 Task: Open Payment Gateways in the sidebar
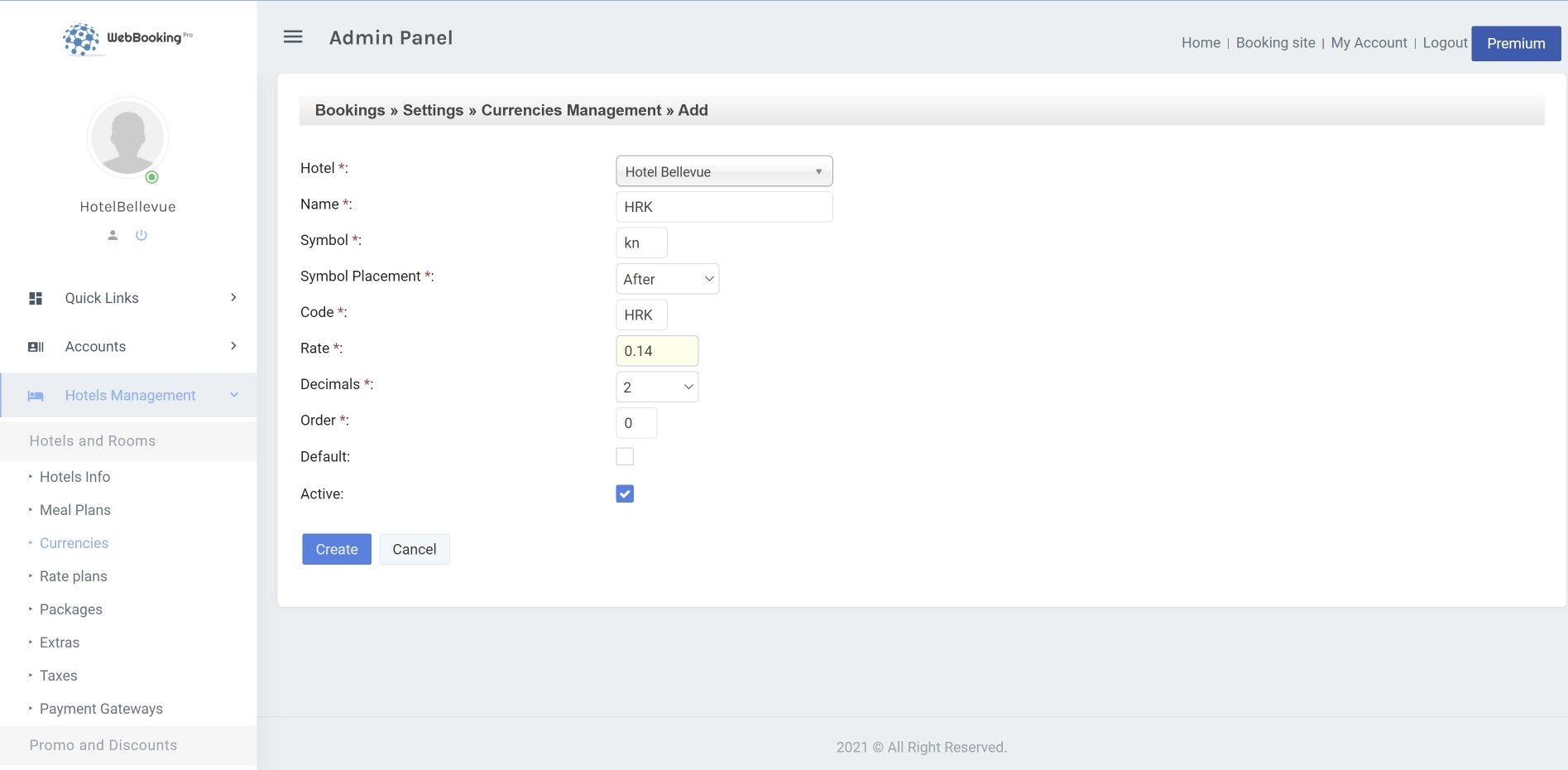(x=101, y=709)
